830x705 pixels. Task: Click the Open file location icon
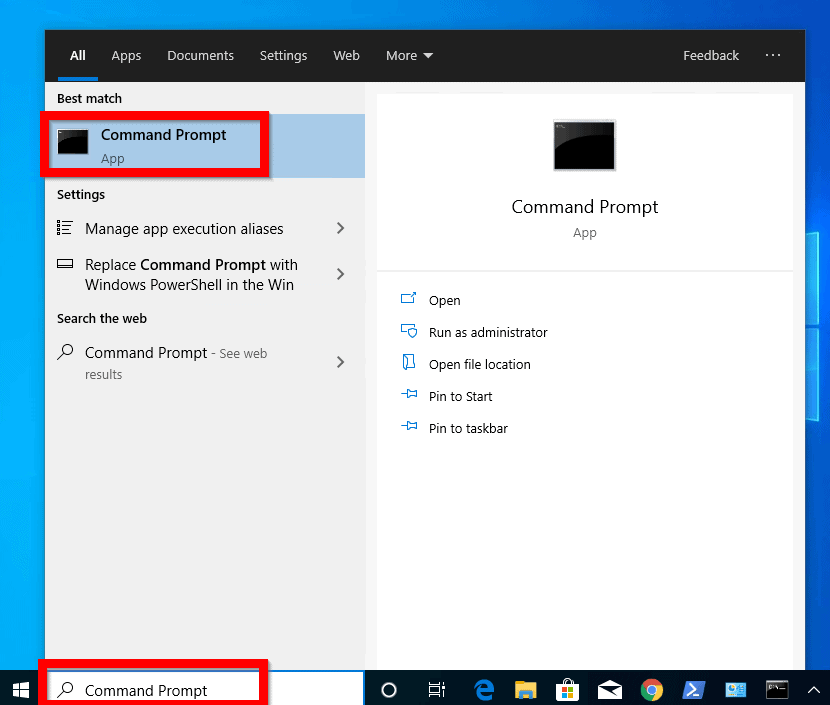point(408,363)
